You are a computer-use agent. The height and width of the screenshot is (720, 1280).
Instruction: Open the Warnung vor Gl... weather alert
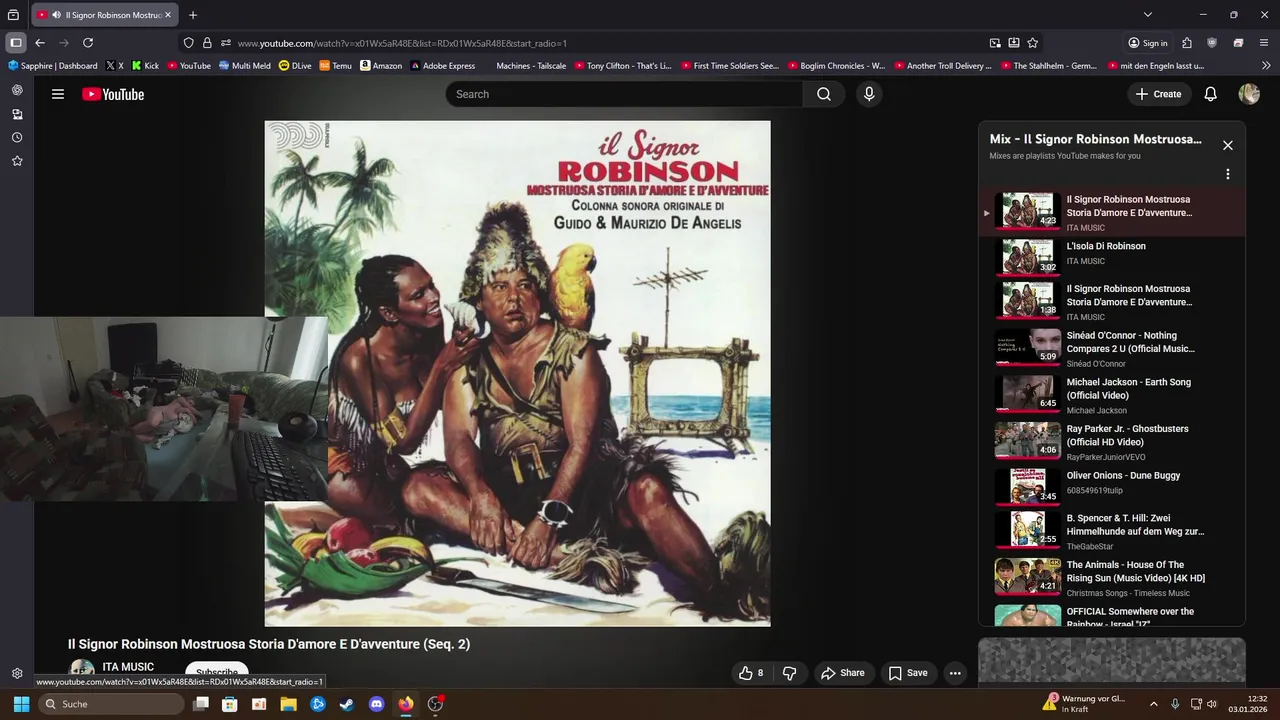[1084, 704]
